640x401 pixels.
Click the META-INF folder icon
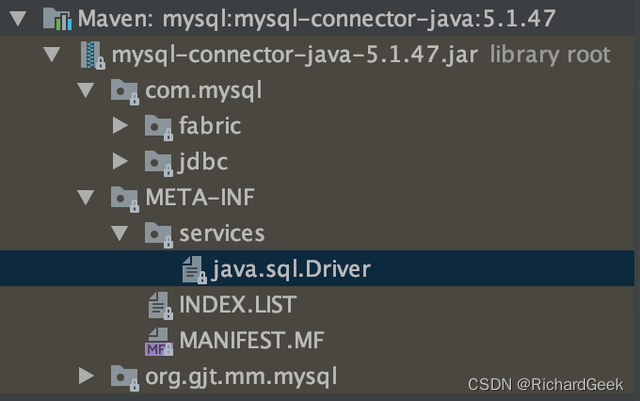pos(124,198)
